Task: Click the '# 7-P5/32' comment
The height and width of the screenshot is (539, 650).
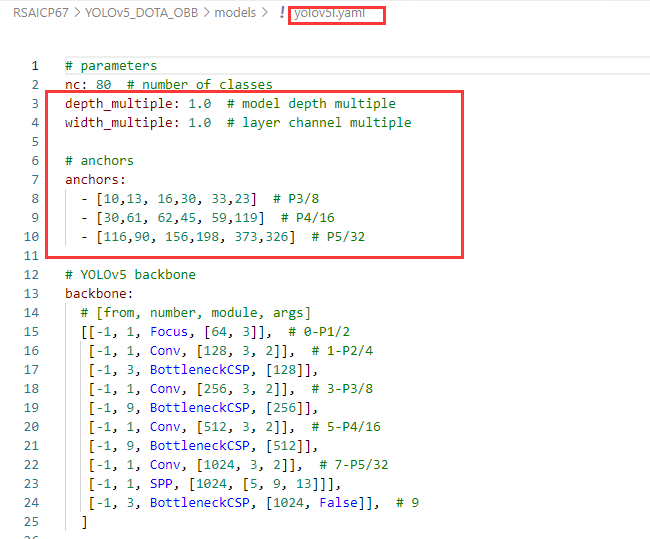Action: 354,465
